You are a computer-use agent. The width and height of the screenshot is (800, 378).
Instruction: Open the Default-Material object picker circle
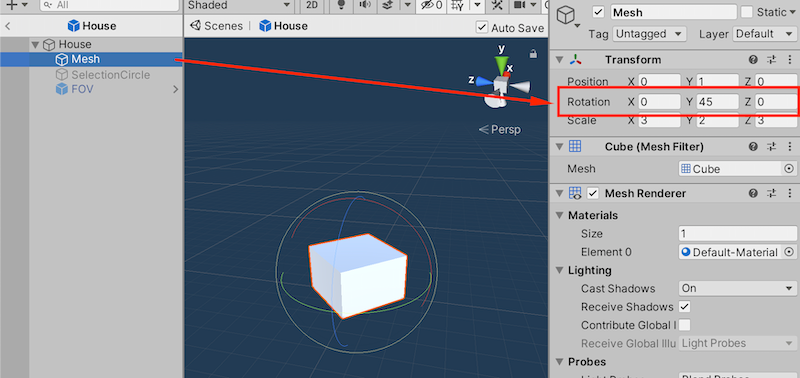789,252
